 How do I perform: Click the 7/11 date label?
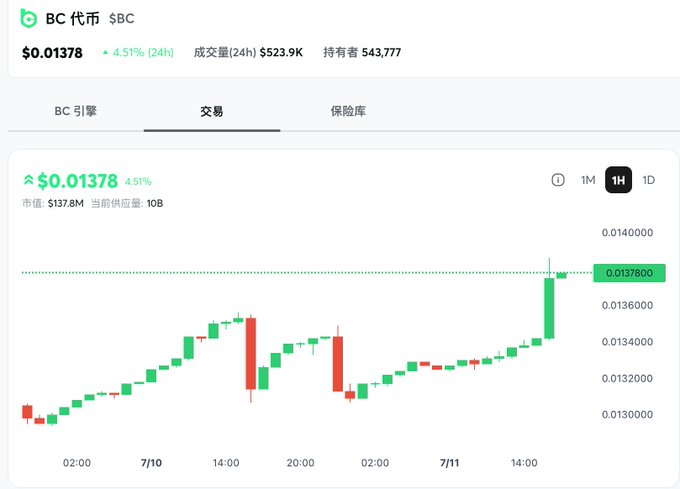pyautogui.click(x=450, y=463)
